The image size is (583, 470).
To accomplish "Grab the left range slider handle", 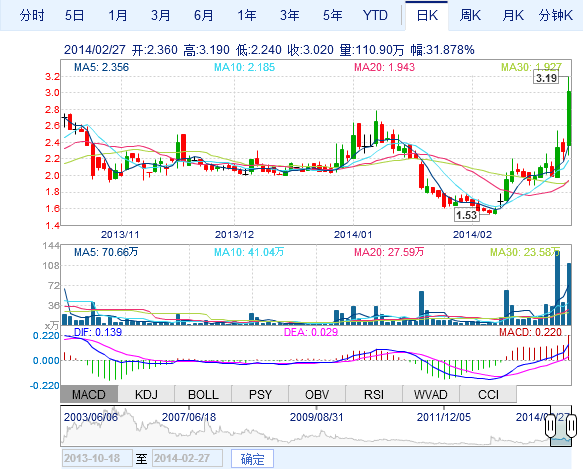I will 550,425.
